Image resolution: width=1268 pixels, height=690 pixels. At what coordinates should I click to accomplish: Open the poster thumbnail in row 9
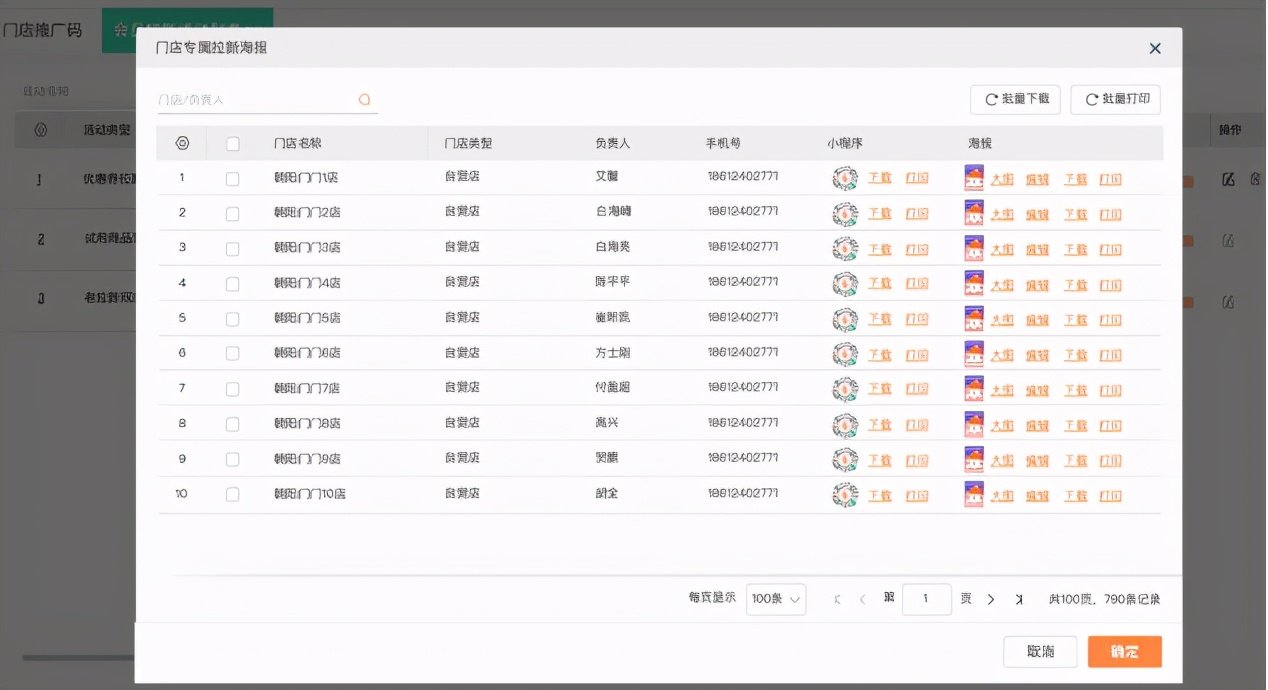(974, 459)
